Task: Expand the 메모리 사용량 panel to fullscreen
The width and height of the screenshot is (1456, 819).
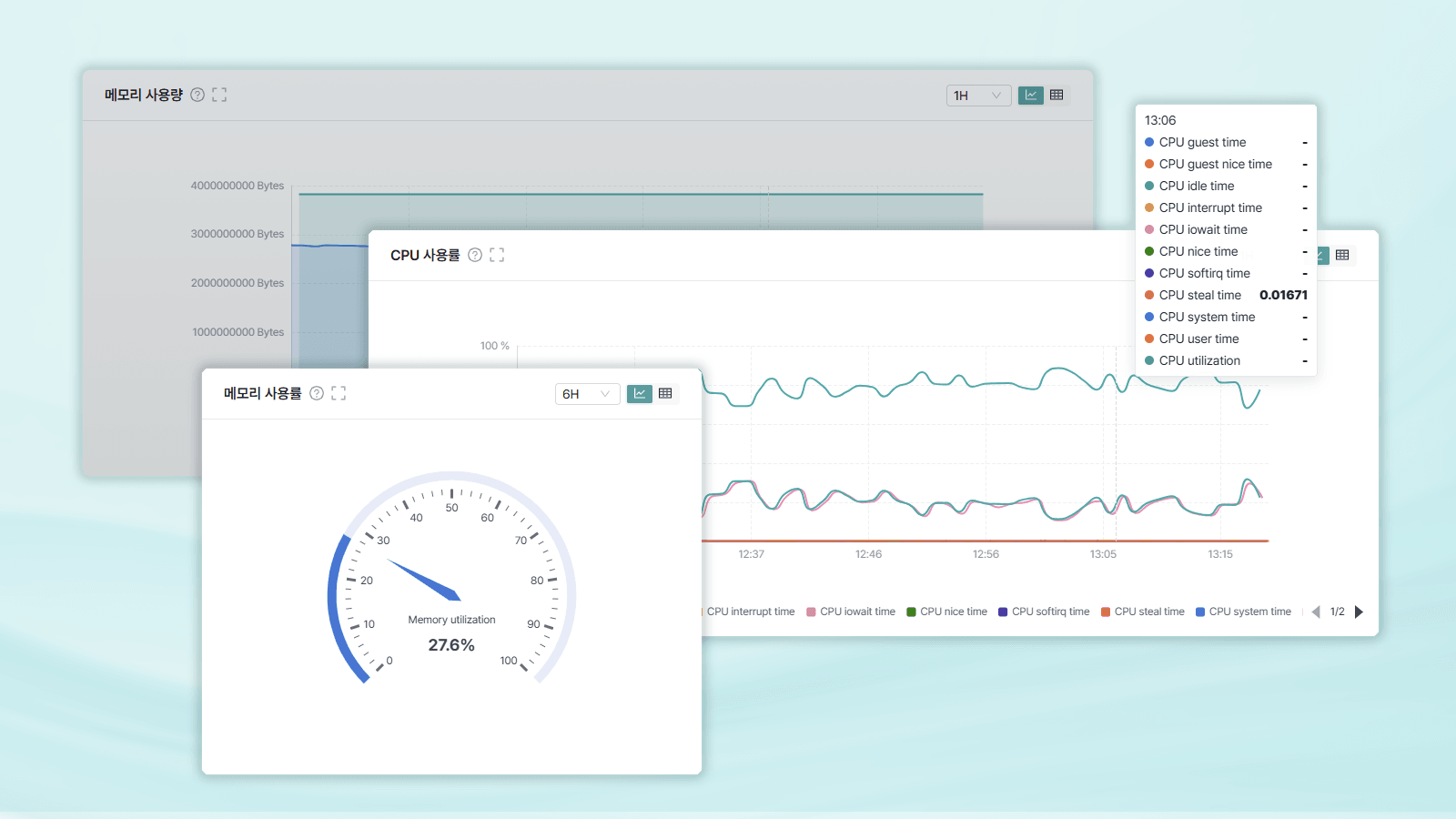Action: click(x=219, y=95)
